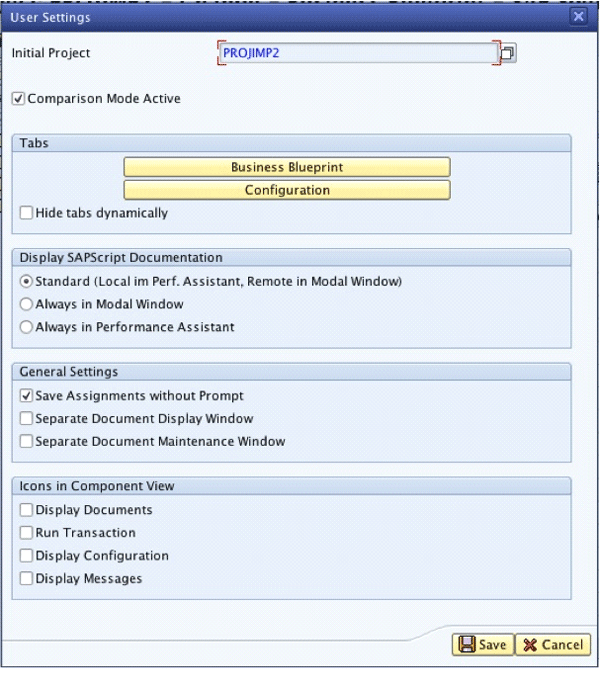Select Always in Performance Assistant option
Image resolution: width=600 pixels, height=688 pixels.
pyautogui.click(x=27, y=327)
